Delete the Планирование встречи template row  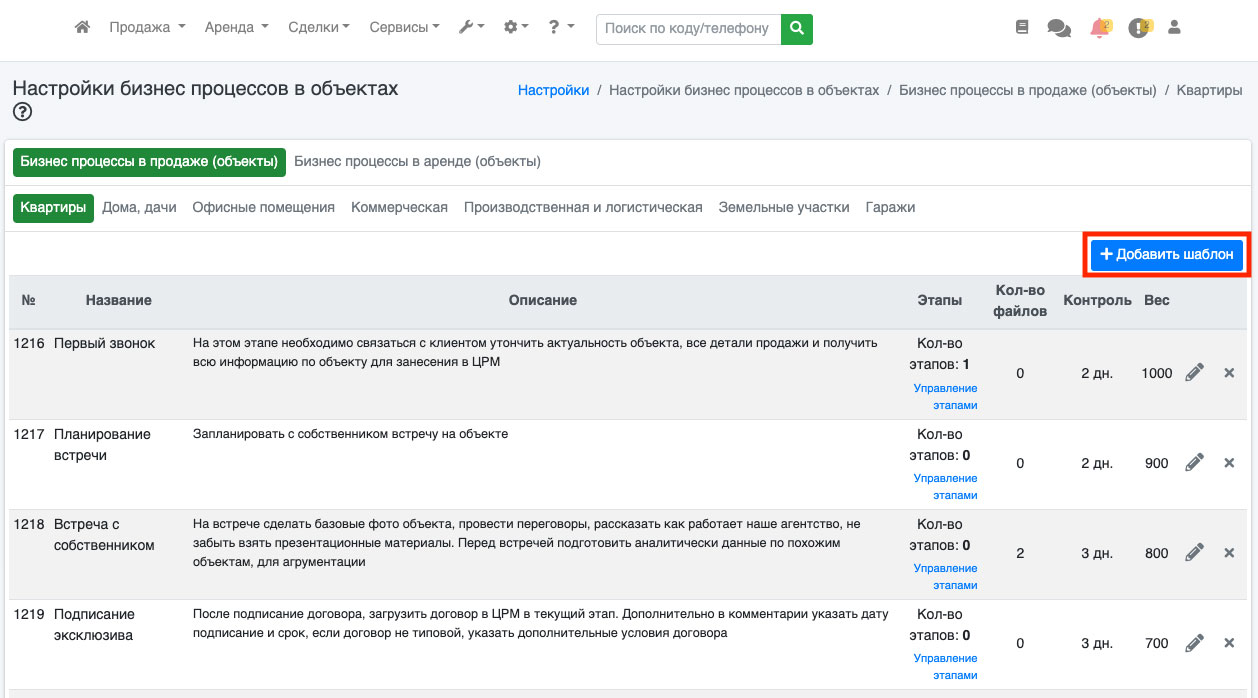pyautogui.click(x=1229, y=463)
